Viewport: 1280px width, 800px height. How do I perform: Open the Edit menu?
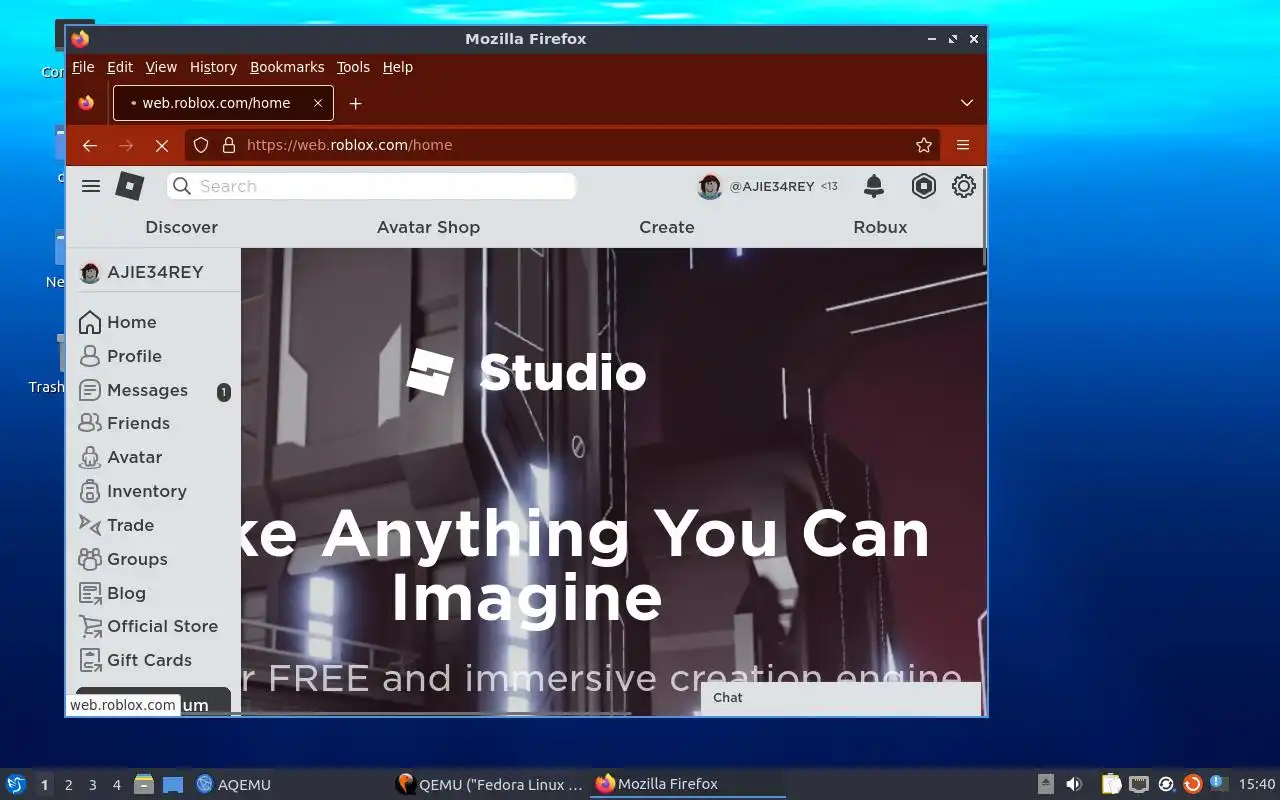click(120, 67)
